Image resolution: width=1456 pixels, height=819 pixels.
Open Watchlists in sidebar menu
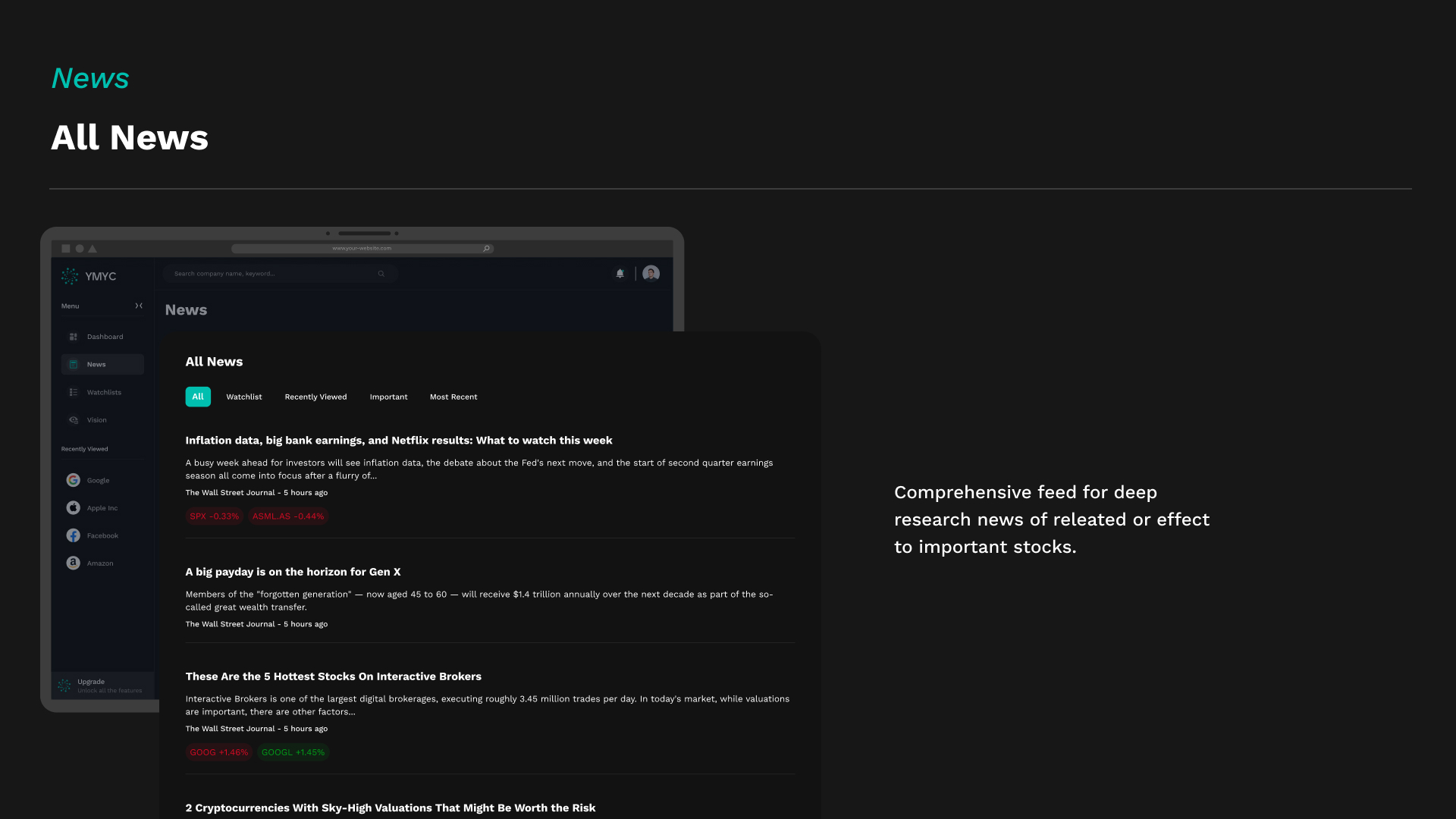click(x=104, y=392)
